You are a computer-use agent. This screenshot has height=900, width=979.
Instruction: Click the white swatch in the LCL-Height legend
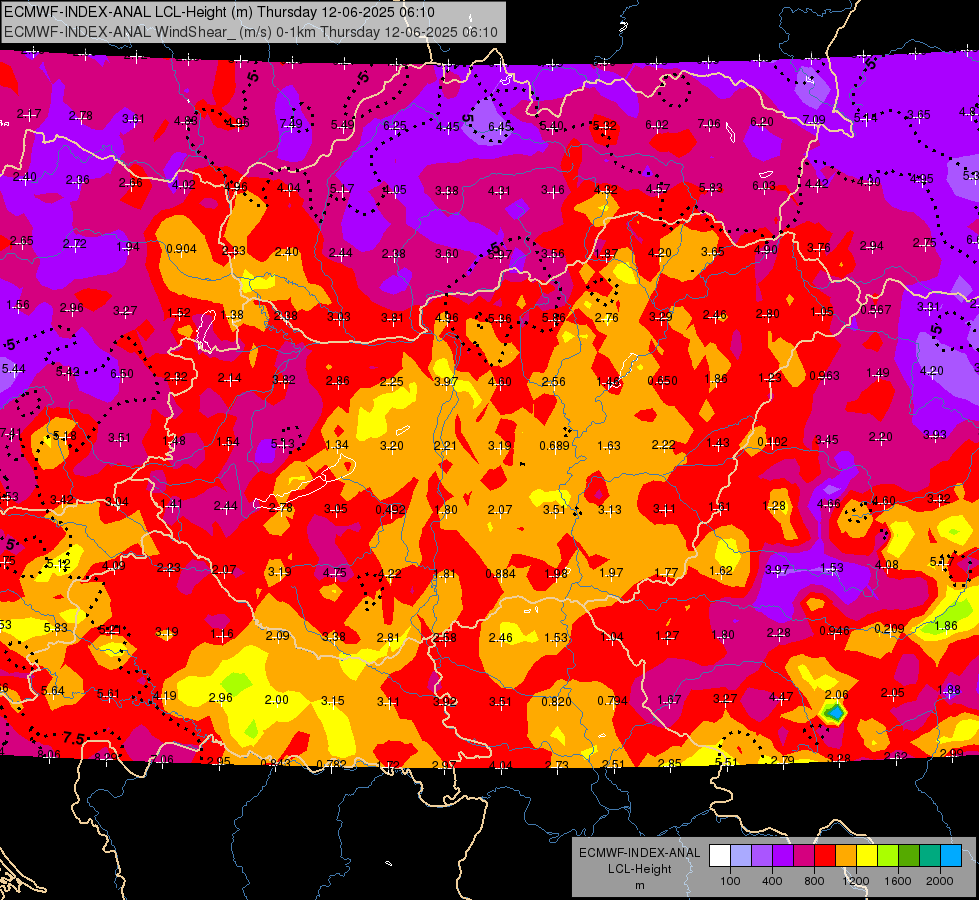tap(720, 856)
